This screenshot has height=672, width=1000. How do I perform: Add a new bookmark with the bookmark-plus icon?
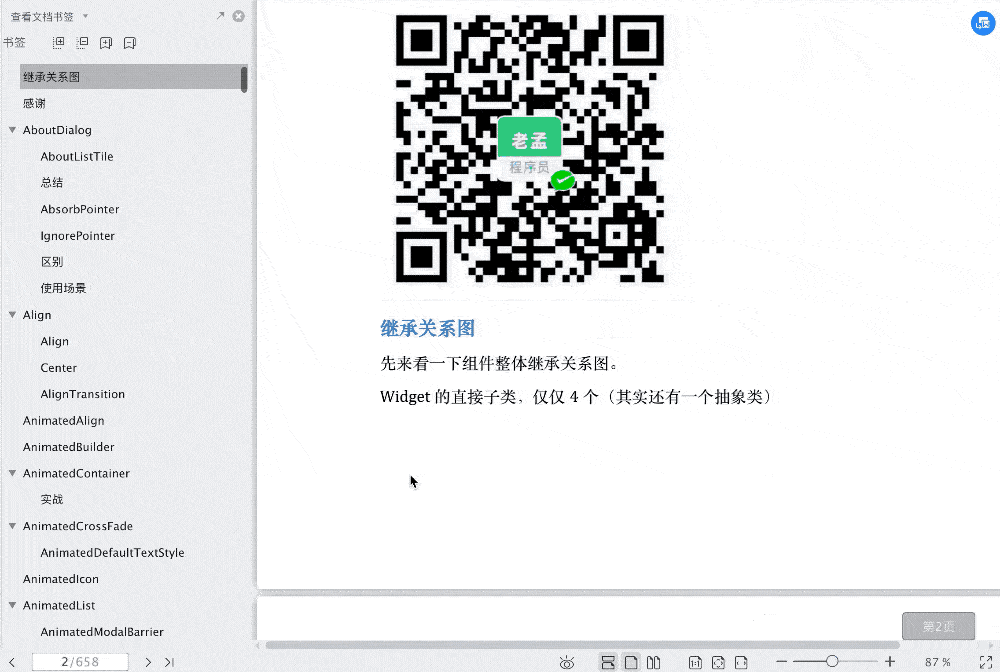[x=106, y=43]
